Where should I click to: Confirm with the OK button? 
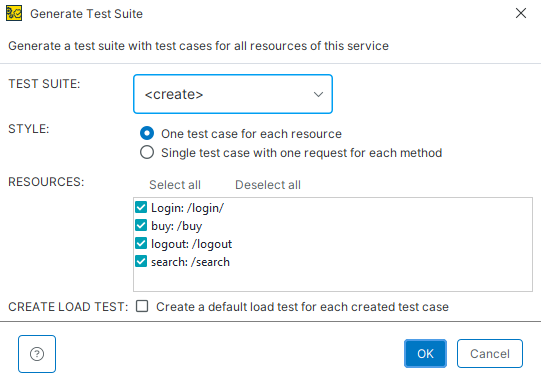(425, 353)
